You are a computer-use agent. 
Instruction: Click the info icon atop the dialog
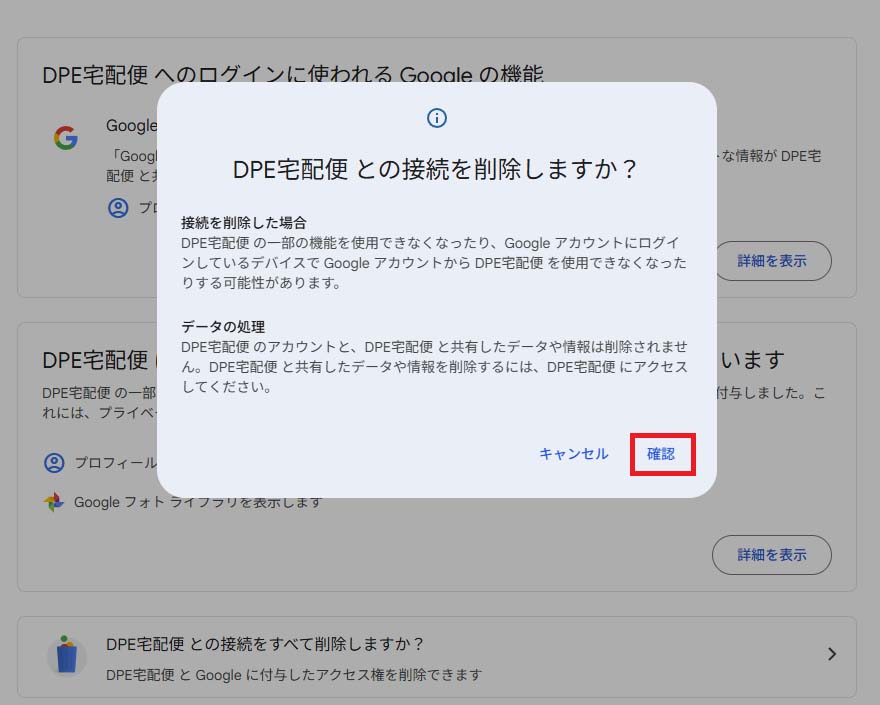437,118
